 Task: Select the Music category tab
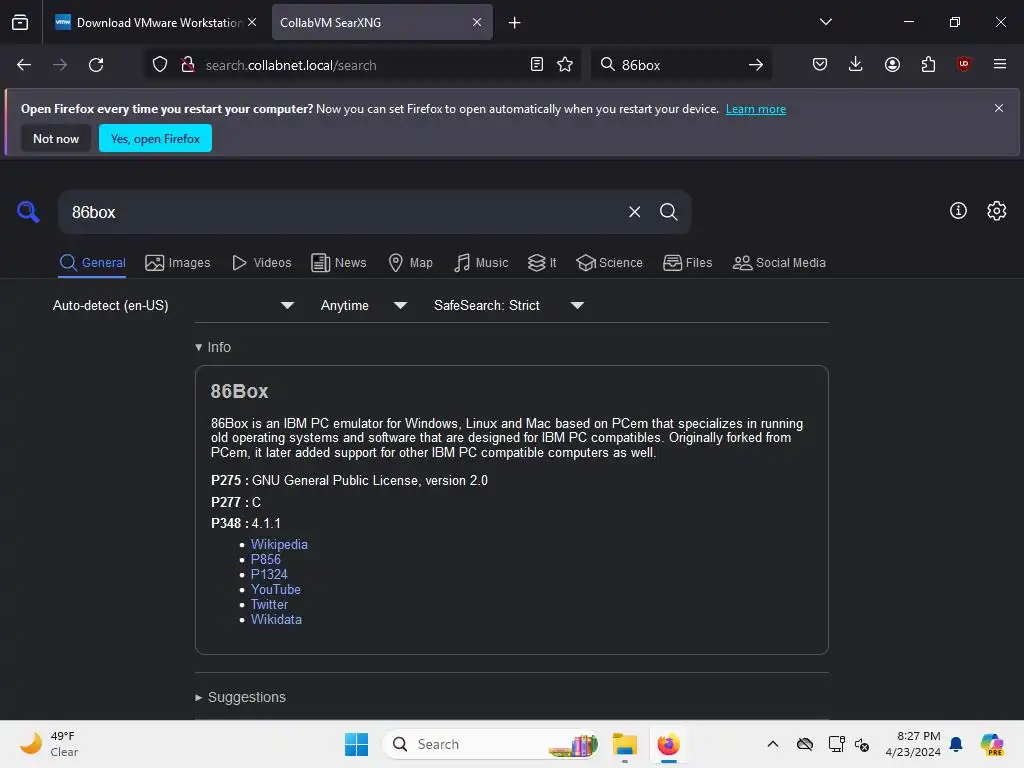(481, 263)
